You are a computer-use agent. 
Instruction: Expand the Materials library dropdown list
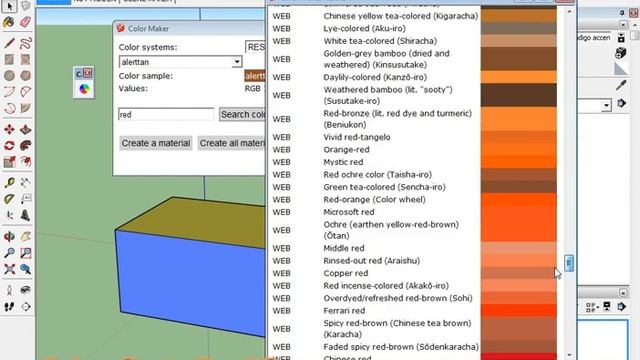click(x=607, y=105)
